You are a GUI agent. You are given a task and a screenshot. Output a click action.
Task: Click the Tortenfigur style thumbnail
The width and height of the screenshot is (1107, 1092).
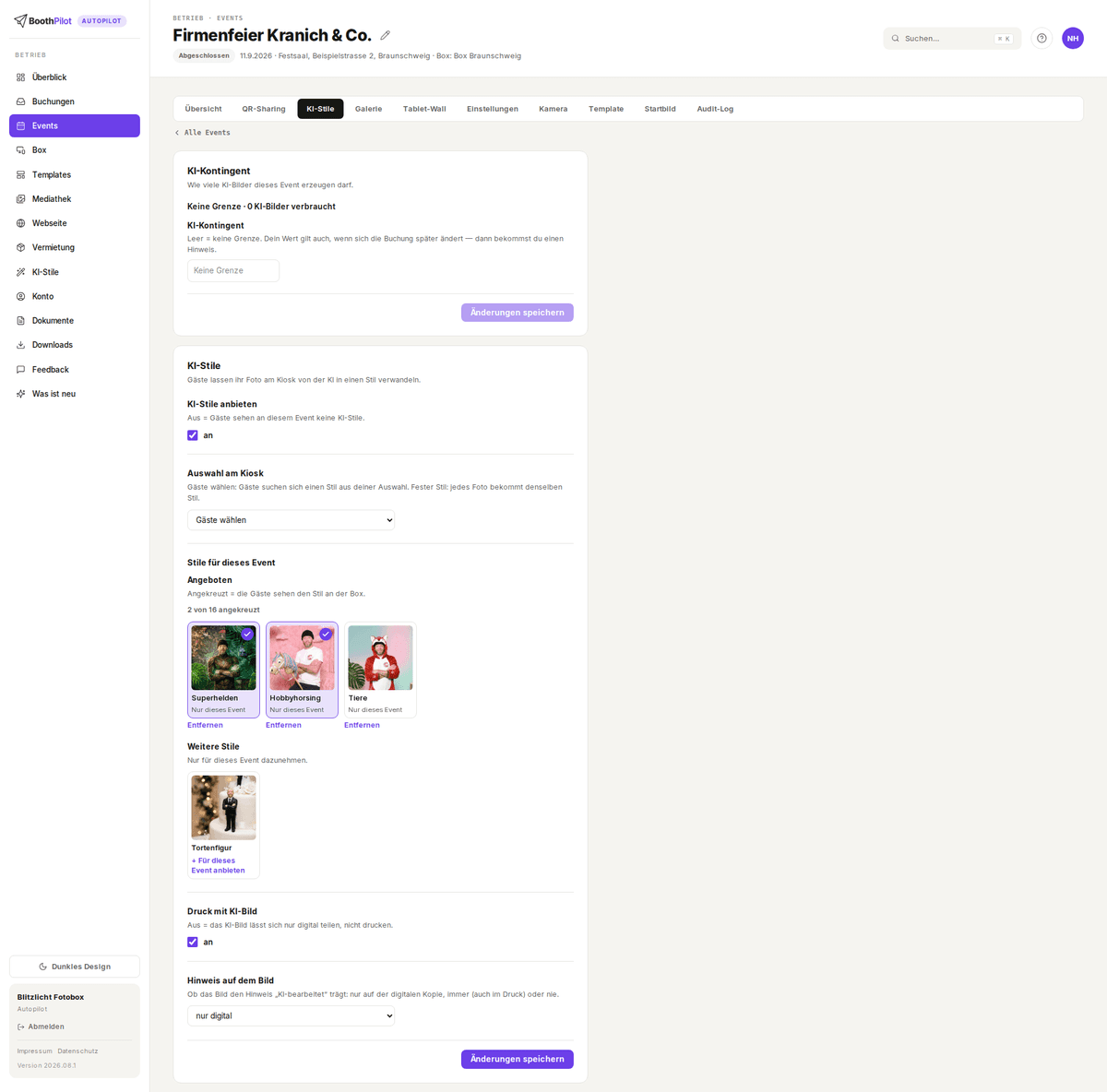point(223,807)
